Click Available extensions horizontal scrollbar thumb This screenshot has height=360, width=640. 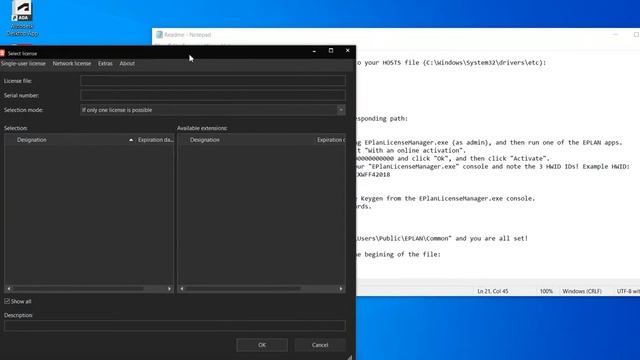pos(243,289)
